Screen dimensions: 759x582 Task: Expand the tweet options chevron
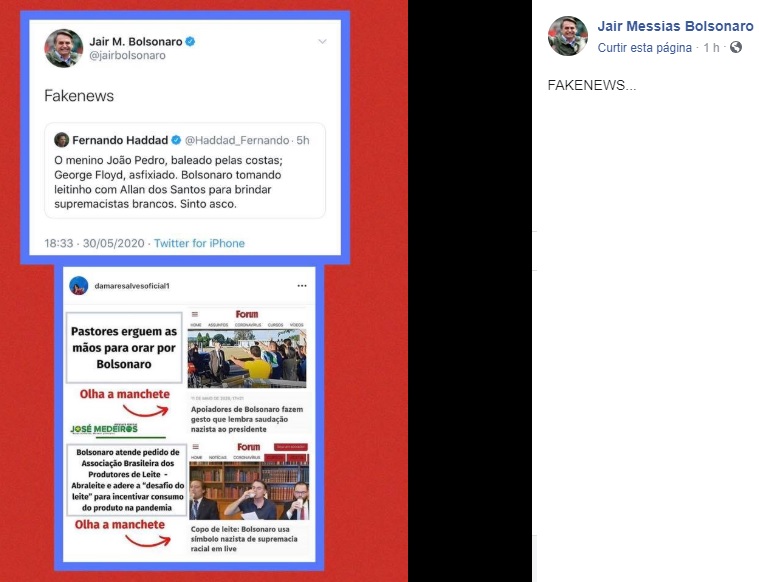click(x=322, y=42)
